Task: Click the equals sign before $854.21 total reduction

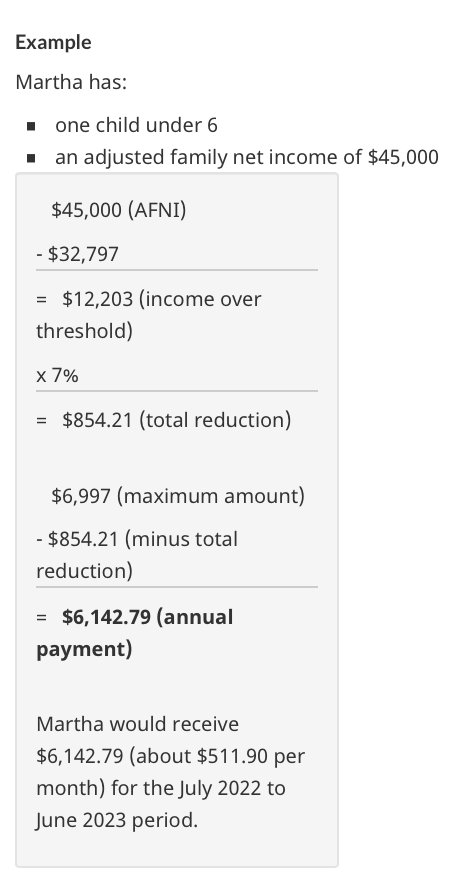Action: (x=41, y=420)
